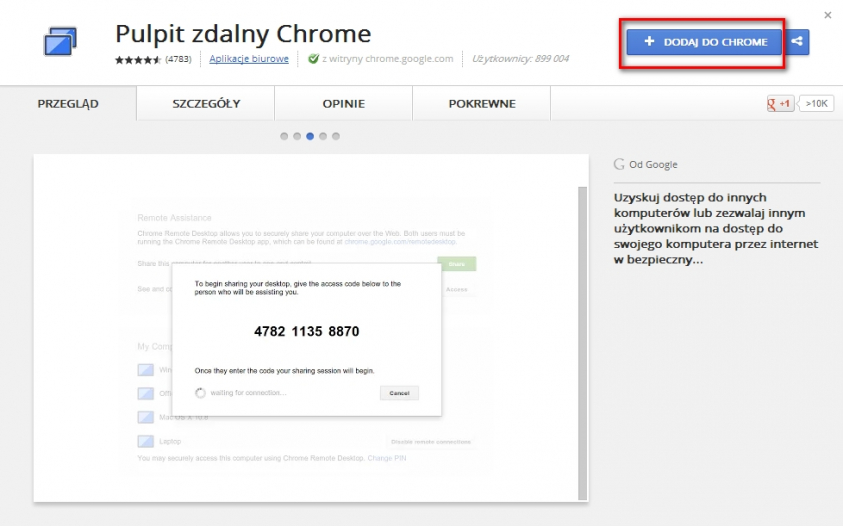Click the green verified checkmark icon
Image resolution: width=843 pixels, height=526 pixels.
(x=314, y=59)
